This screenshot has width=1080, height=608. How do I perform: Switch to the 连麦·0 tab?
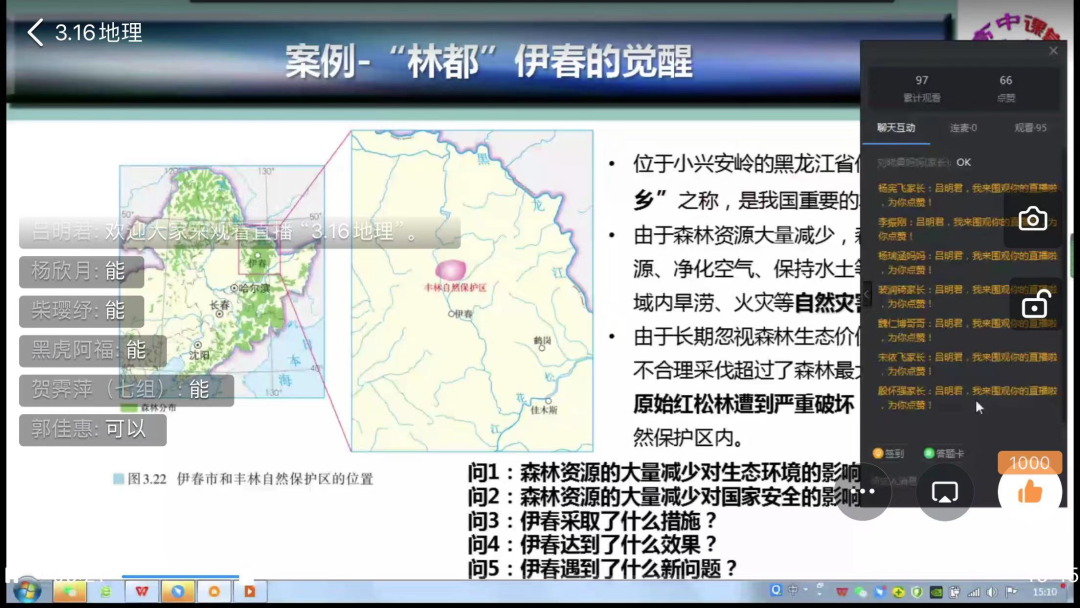(x=963, y=128)
